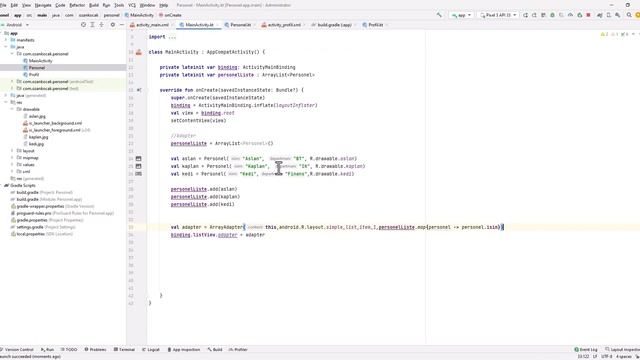Screen dimensions: 640x360
Task: Open the Edit menu
Action: (14, 5)
